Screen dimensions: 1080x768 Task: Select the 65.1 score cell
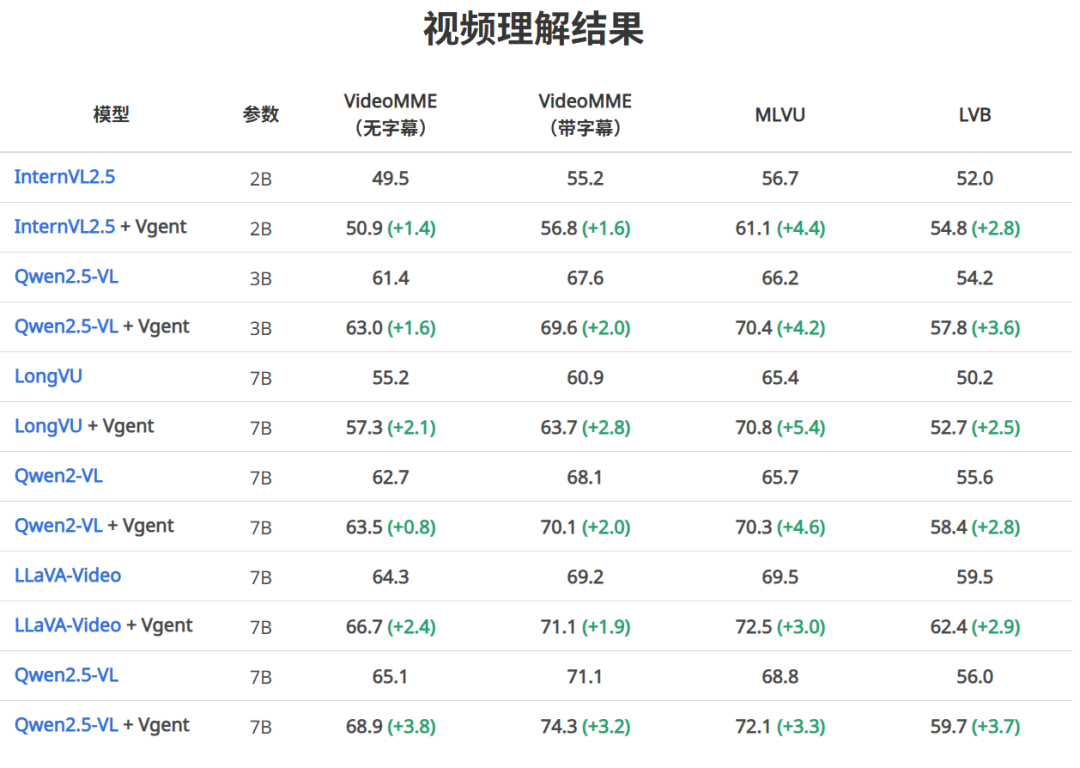(390, 676)
